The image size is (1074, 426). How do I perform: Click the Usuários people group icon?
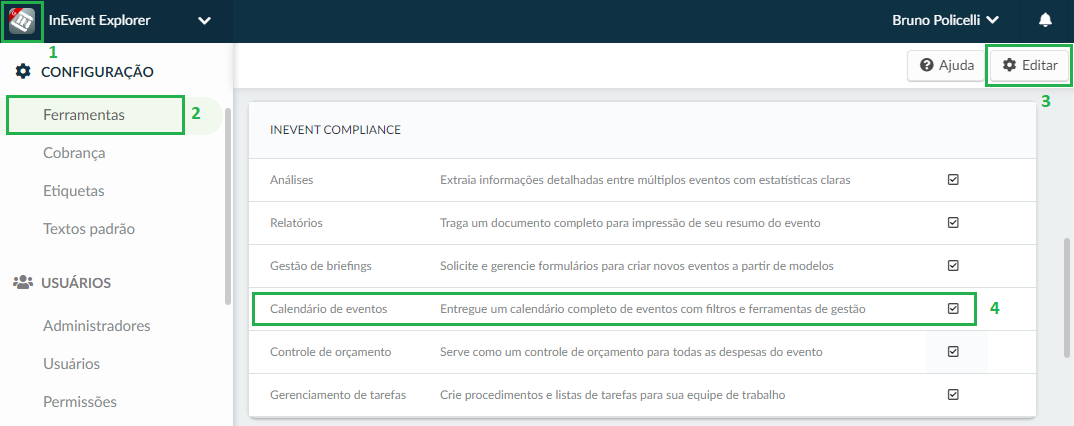(23, 282)
